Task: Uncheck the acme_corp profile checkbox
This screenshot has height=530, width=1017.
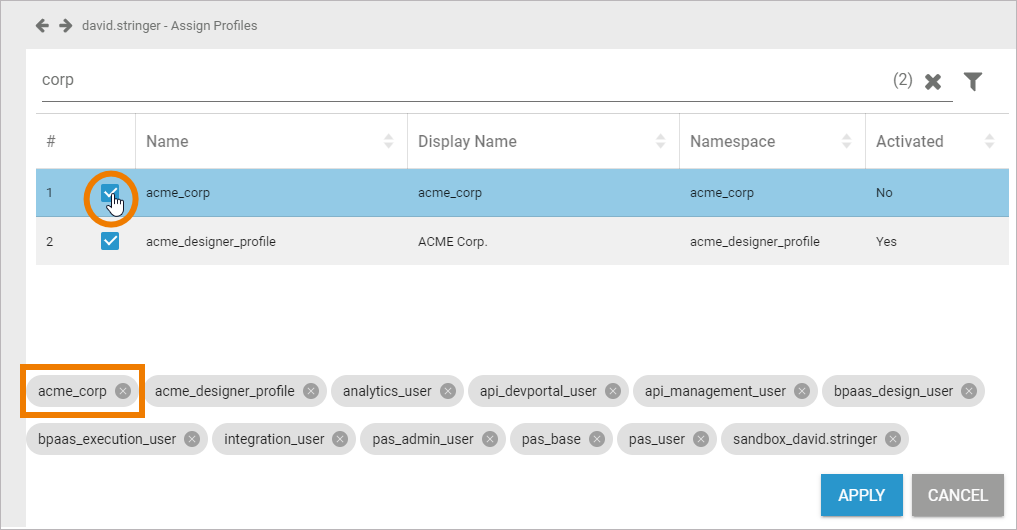Action: (x=110, y=192)
